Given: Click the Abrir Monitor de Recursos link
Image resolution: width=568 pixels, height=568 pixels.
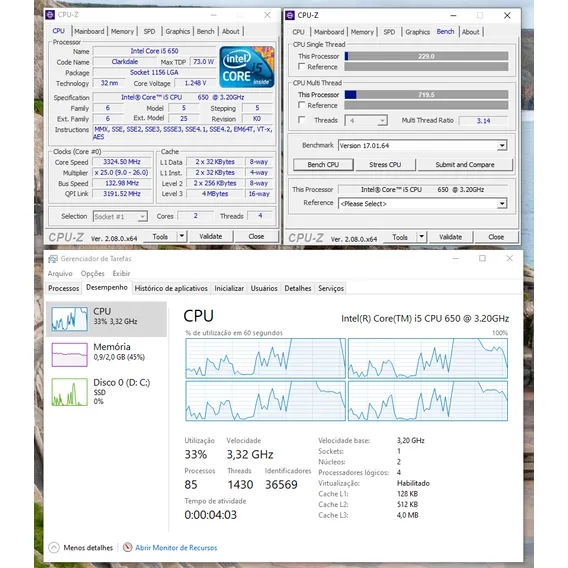Looking at the screenshot, I should coord(176,547).
